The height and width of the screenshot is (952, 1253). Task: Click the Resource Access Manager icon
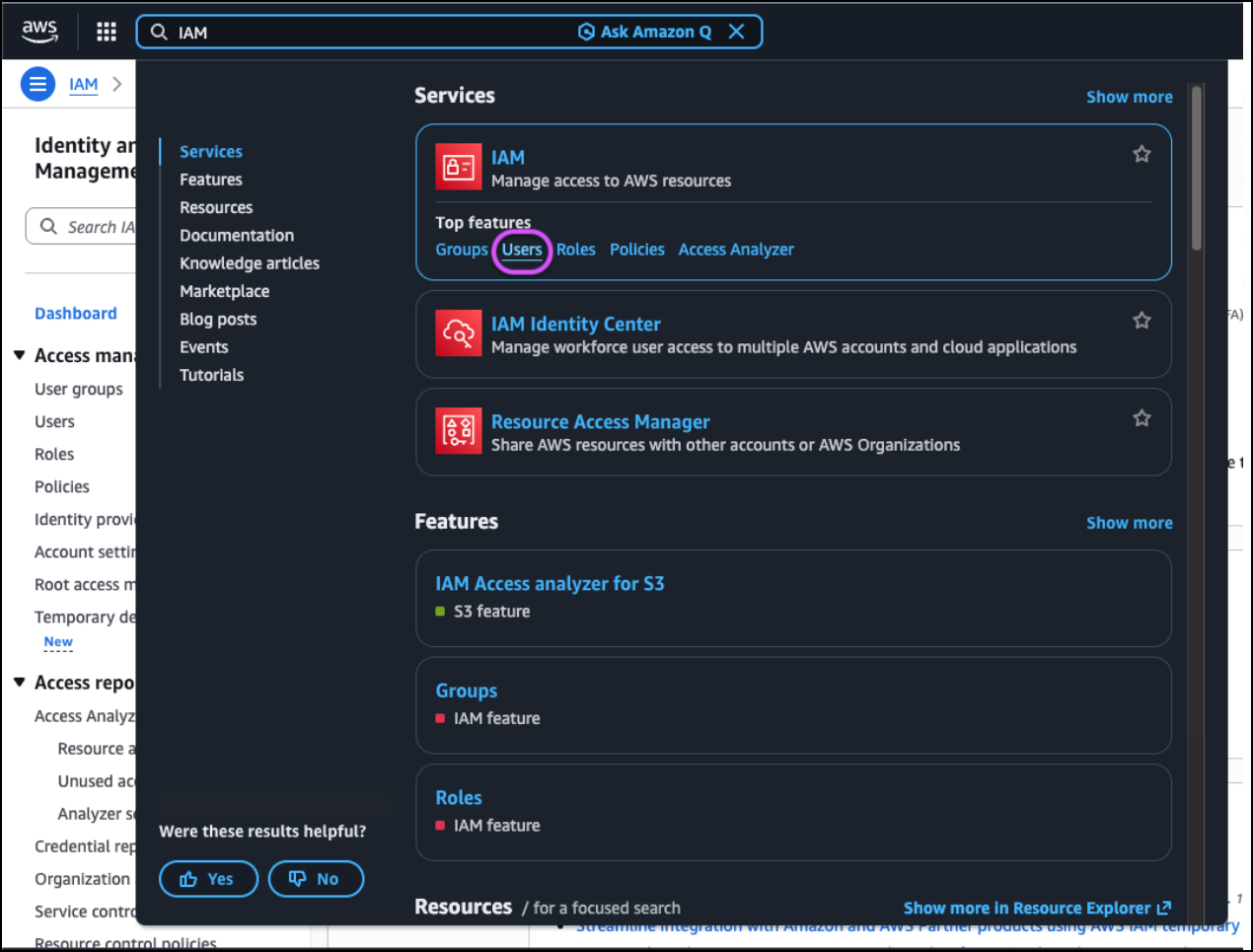[x=458, y=431]
